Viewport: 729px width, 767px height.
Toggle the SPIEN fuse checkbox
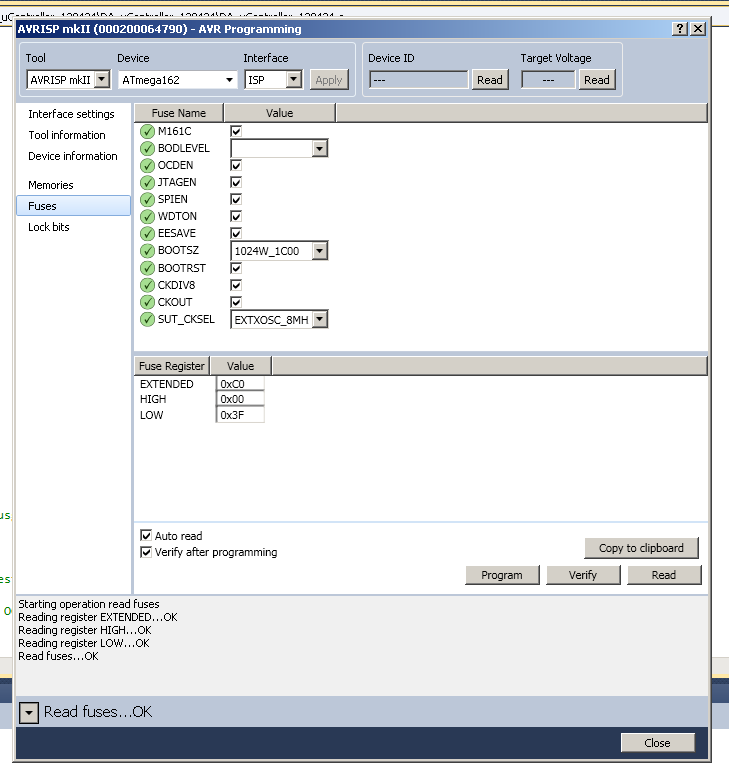[x=236, y=199]
